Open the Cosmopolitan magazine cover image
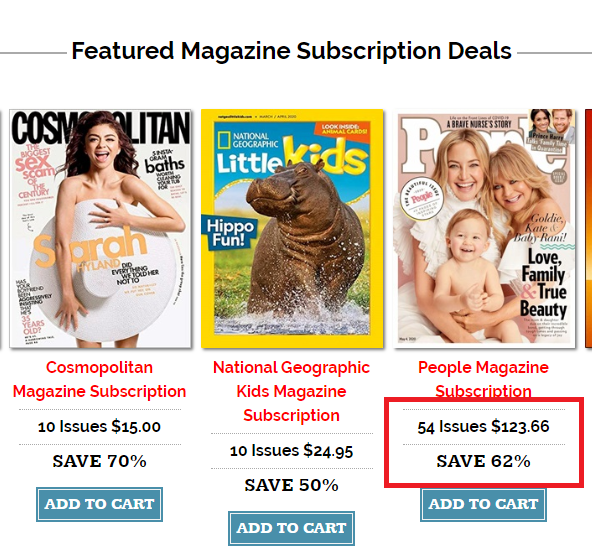 (x=100, y=228)
